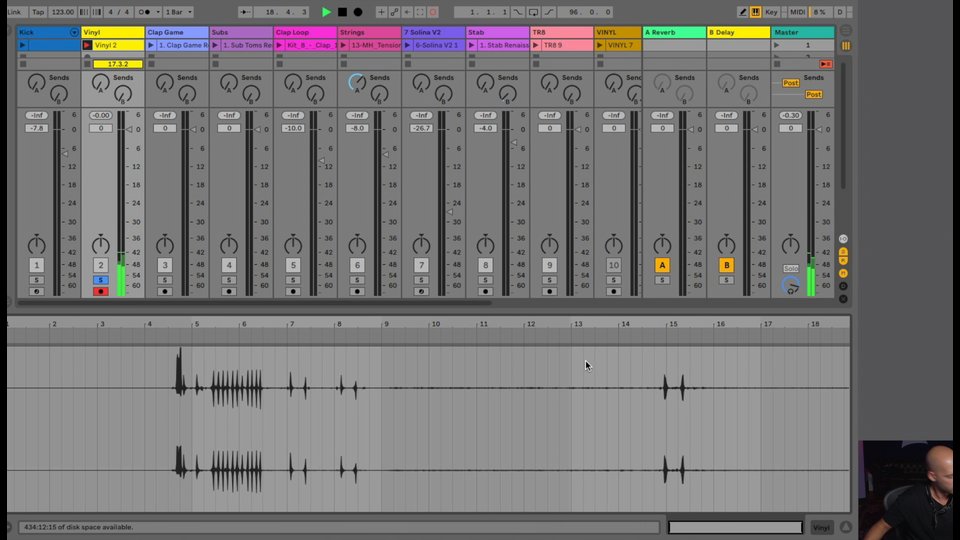
Task: Select the A Reverb return header
Action: coord(674,32)
